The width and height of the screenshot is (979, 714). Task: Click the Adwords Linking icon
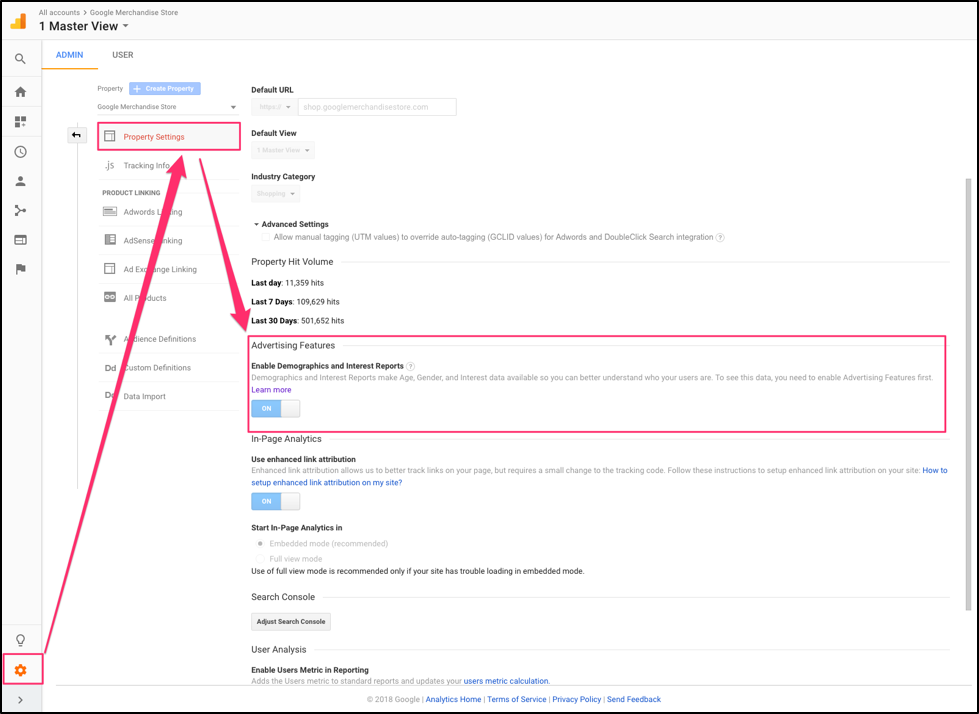[x=110, y=212]
